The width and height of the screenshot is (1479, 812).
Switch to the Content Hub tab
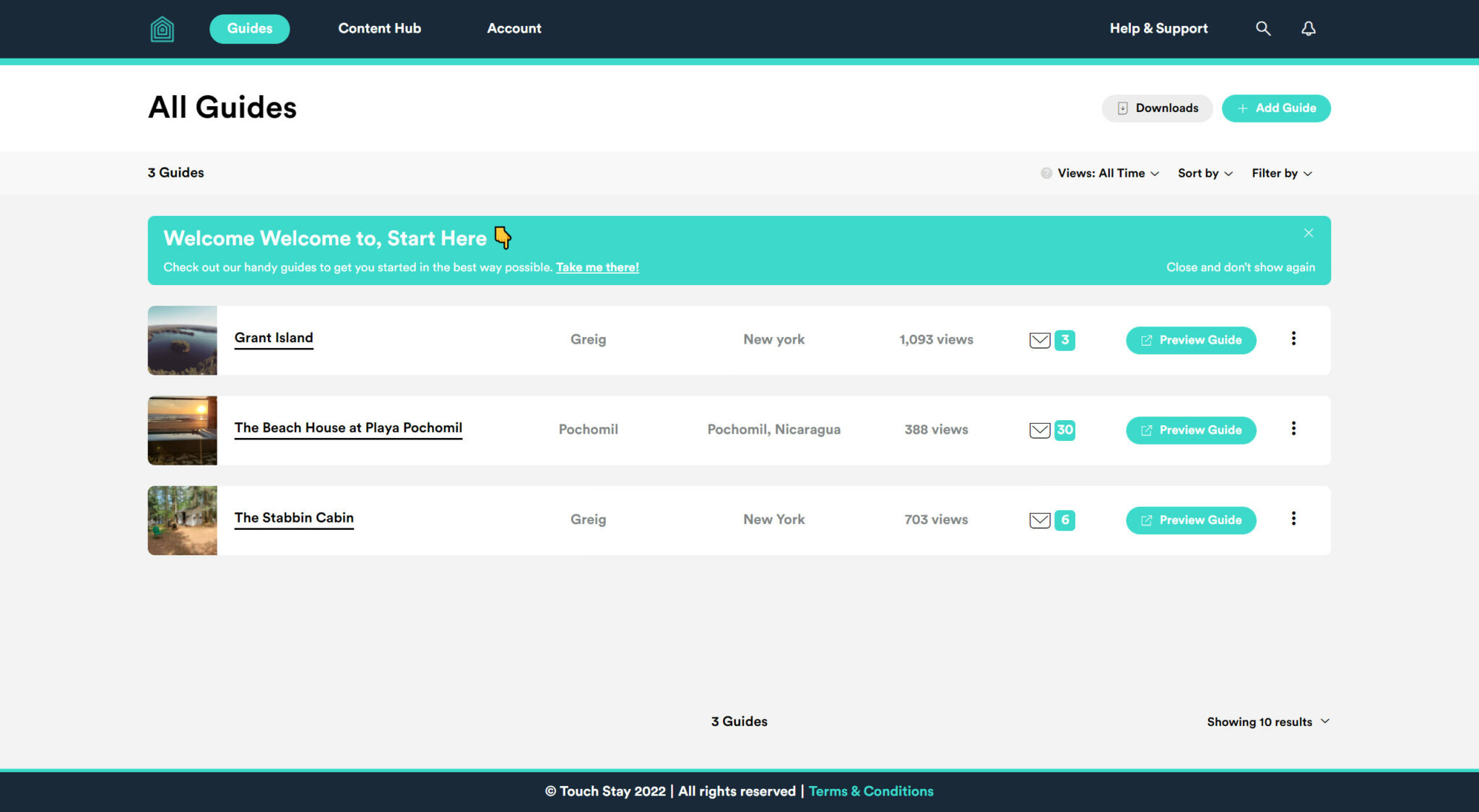coord(379,28)
